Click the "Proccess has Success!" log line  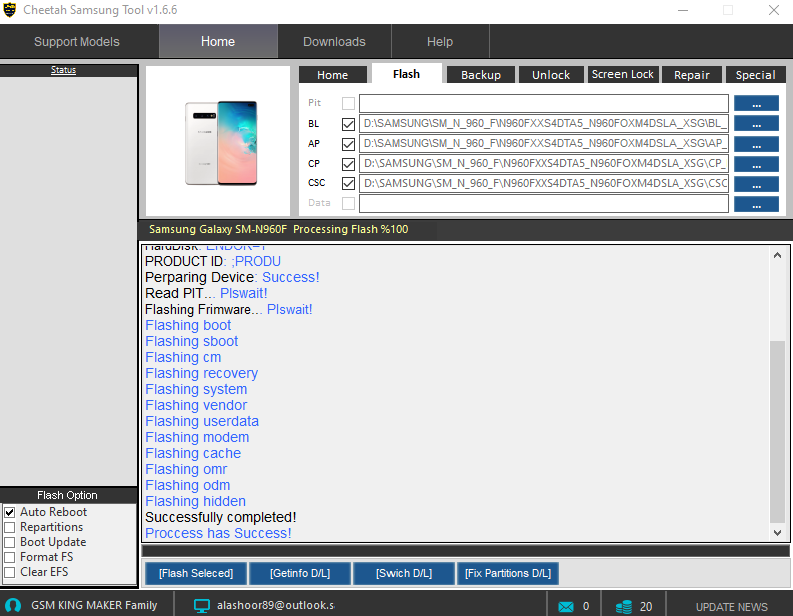click(x=218, y=533)
